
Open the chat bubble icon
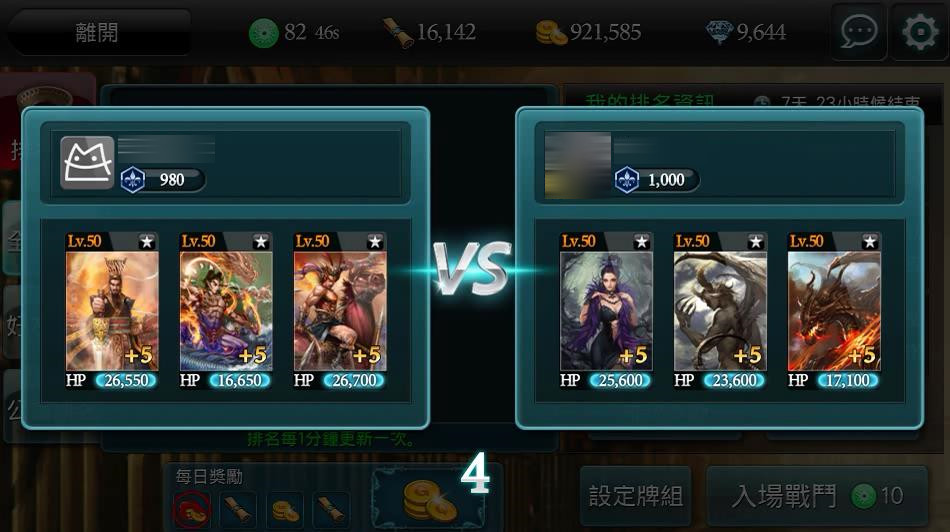(x=859, y=32)
